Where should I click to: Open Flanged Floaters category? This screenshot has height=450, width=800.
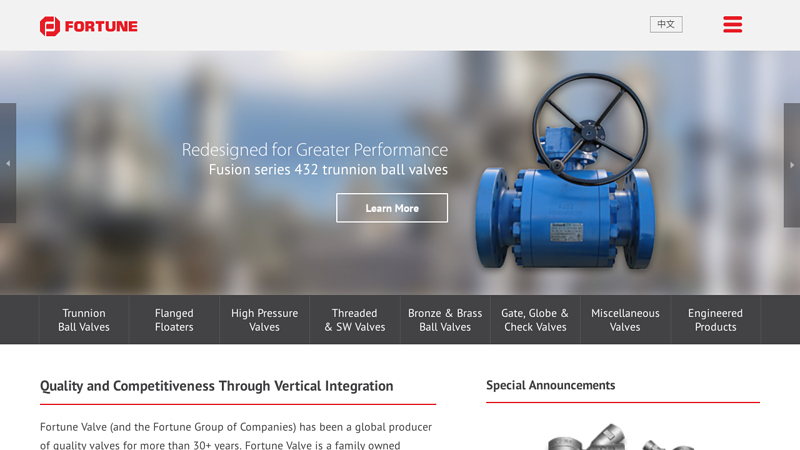pos(174,320)
